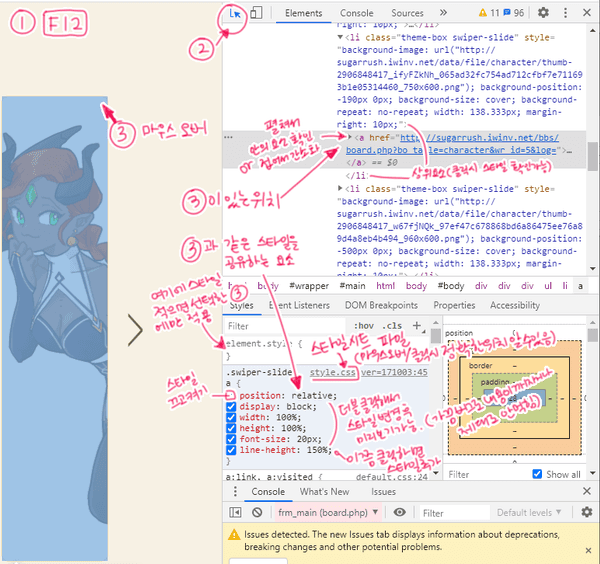
Task: Open console settings gear in drawer
Action: coord(586,513)
